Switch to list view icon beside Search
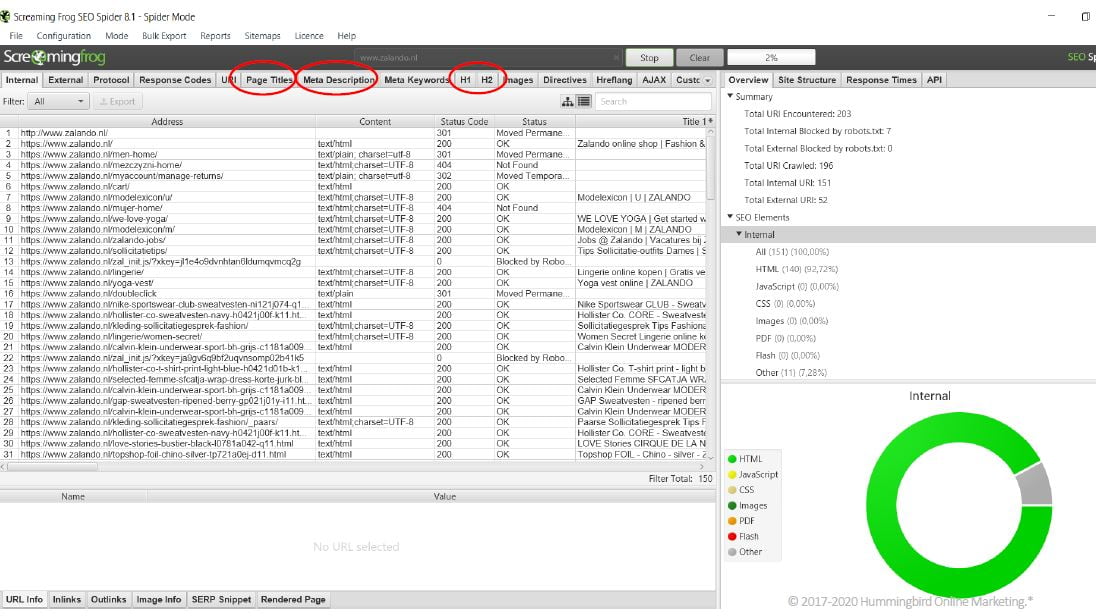This screenshot has width=1096, height=616. tap(584, 101)
